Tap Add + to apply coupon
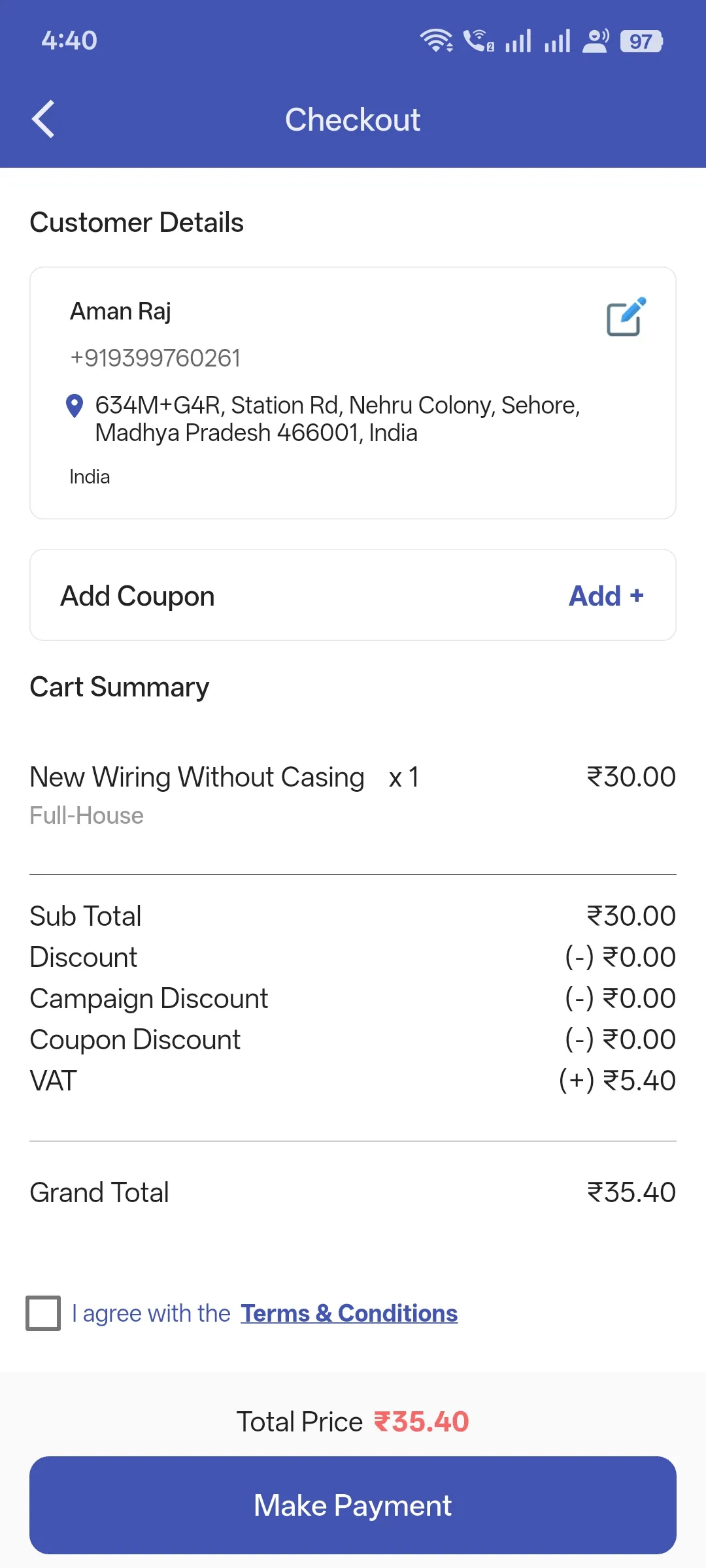Image resolution: width=706 pixels, height=1568 pixels. pyautogui.click(x=606, y=596)
